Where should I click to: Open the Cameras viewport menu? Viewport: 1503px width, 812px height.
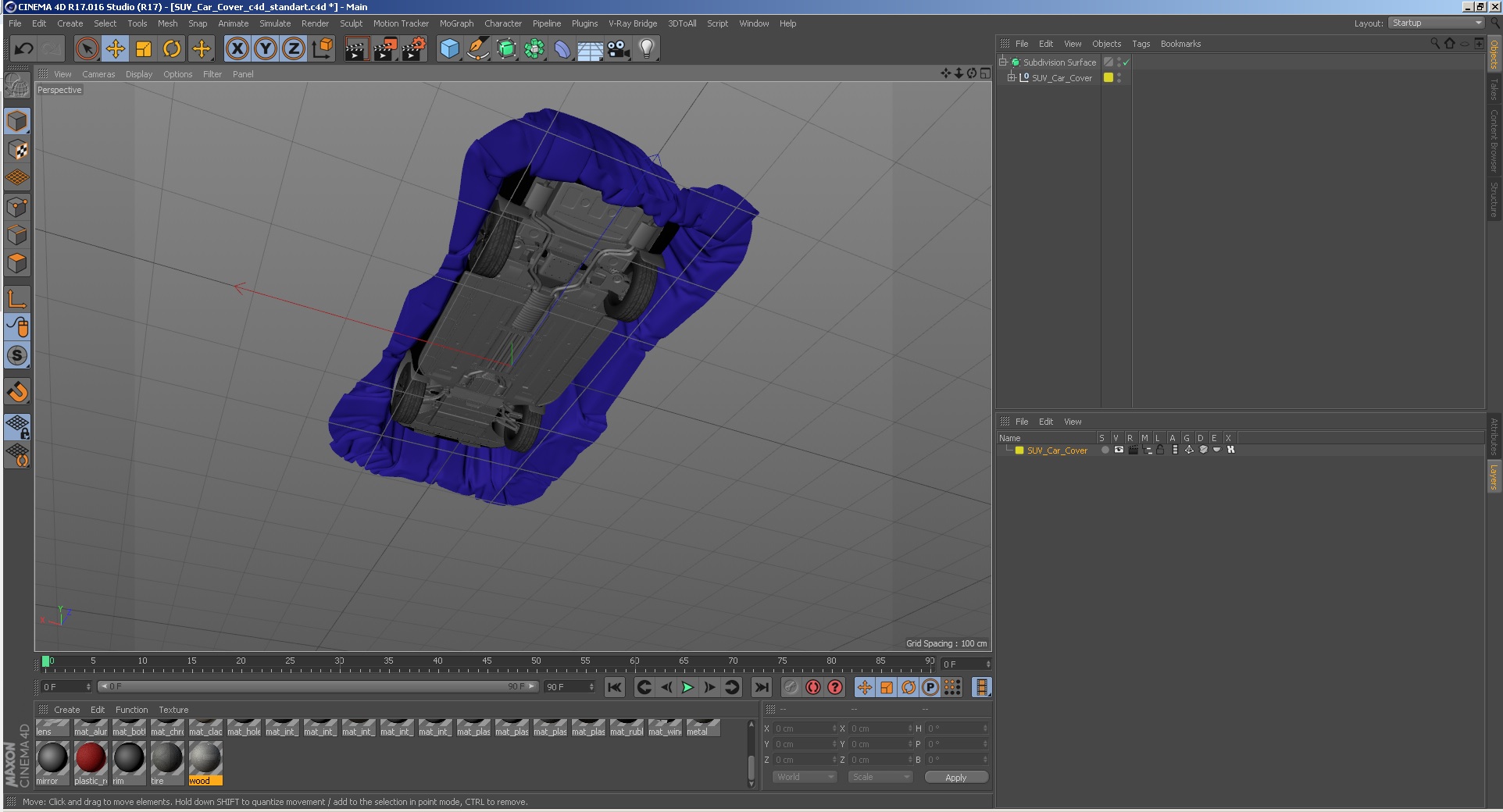click(x=98, y=74)
